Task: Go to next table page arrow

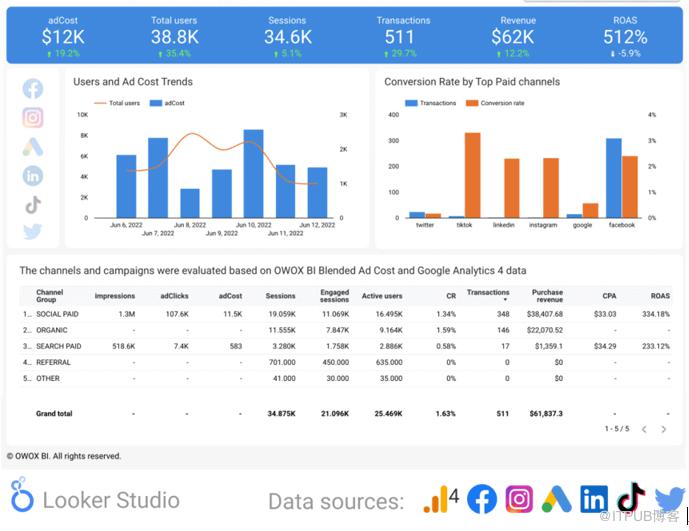Action: (x=665, y=429)
